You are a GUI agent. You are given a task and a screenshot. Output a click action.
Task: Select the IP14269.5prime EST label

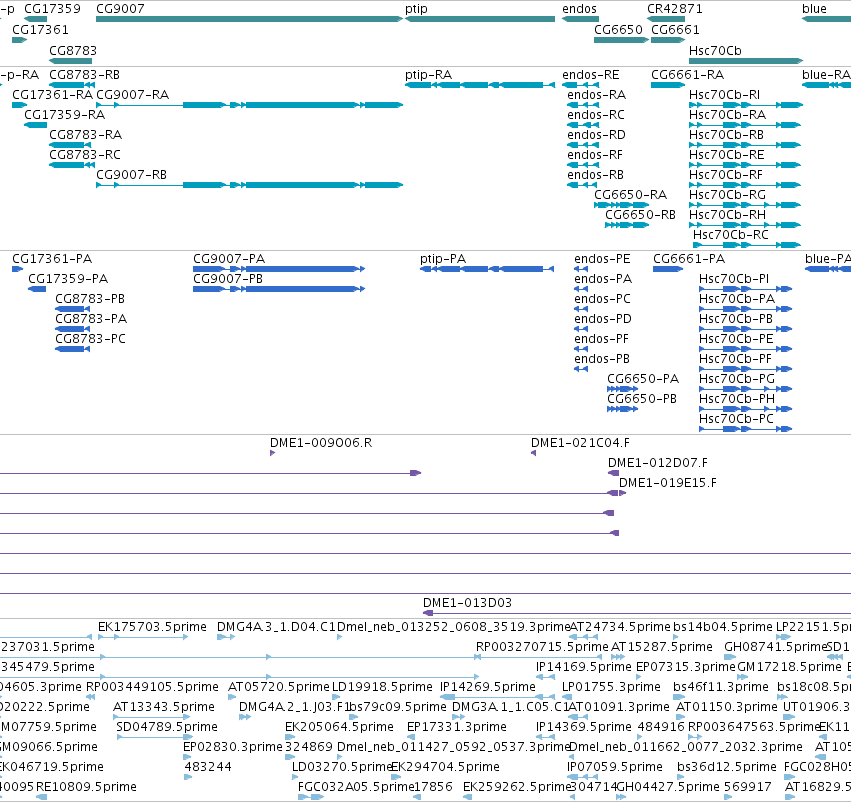pos(487,686)
